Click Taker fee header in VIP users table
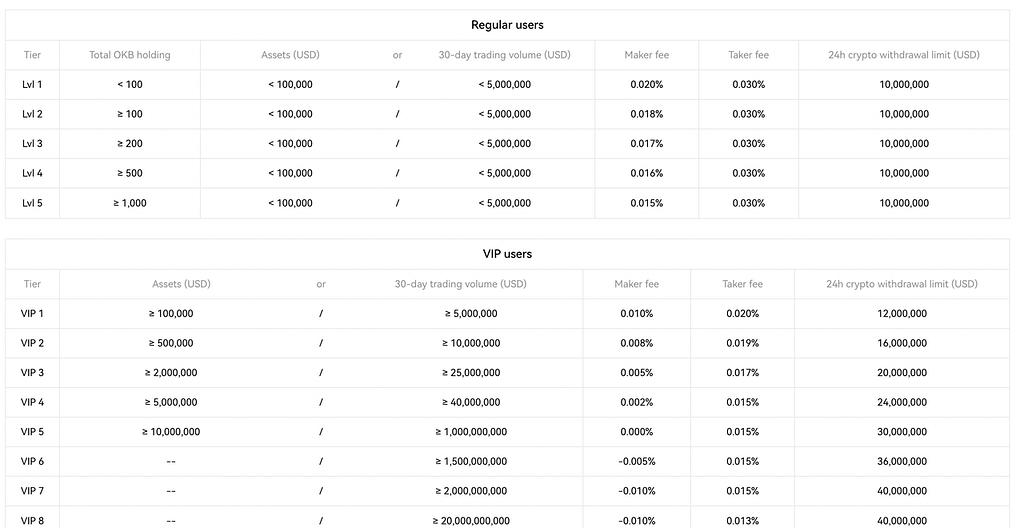Viewport: 1024px width, 528px height. [742, 284]
